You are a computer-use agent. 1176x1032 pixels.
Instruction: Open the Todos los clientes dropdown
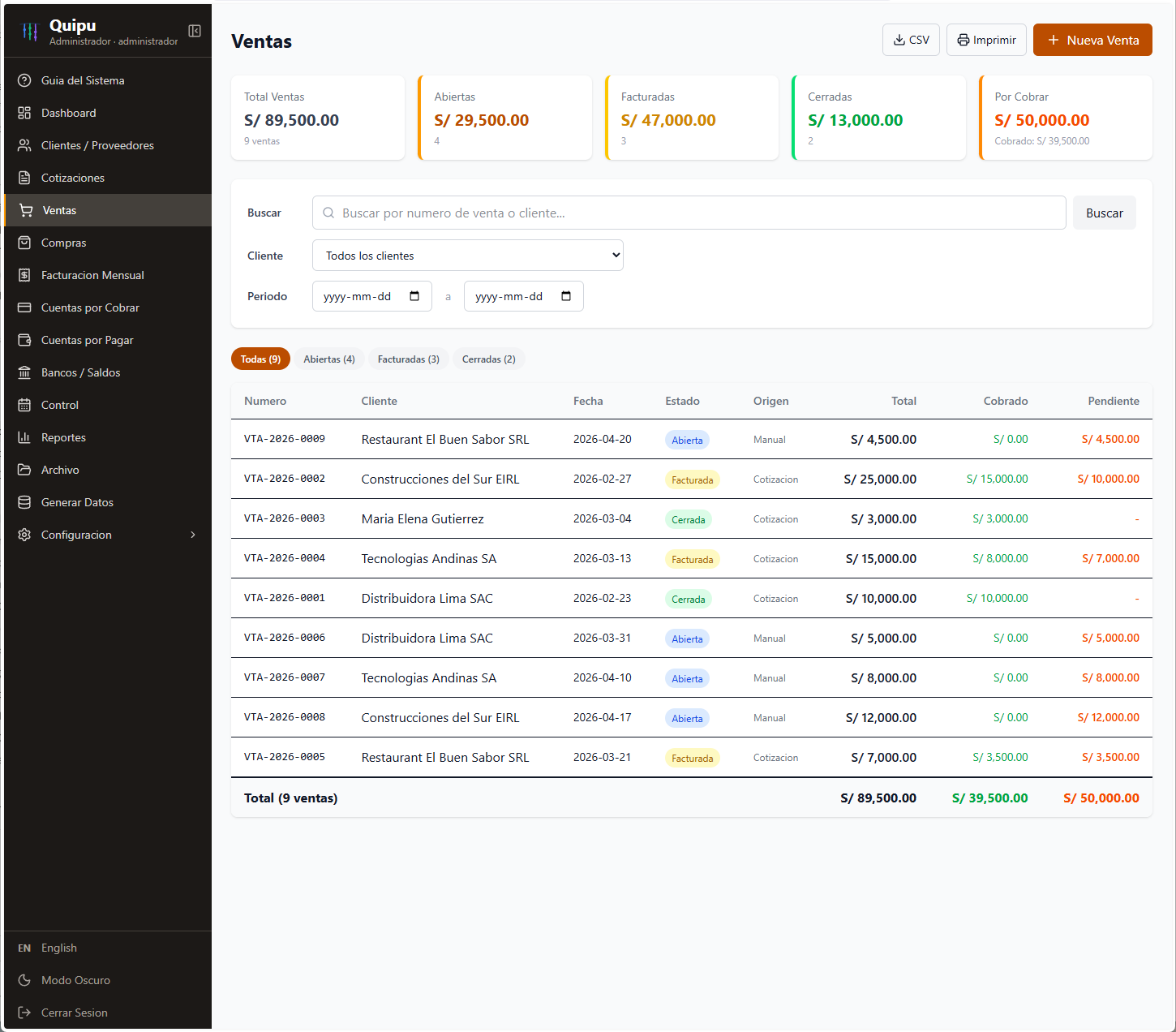point(468,256)
